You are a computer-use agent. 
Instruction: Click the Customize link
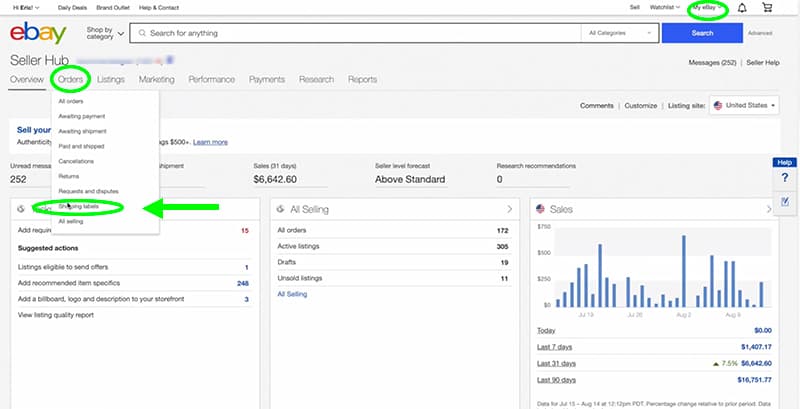click(x=641, y=106)
